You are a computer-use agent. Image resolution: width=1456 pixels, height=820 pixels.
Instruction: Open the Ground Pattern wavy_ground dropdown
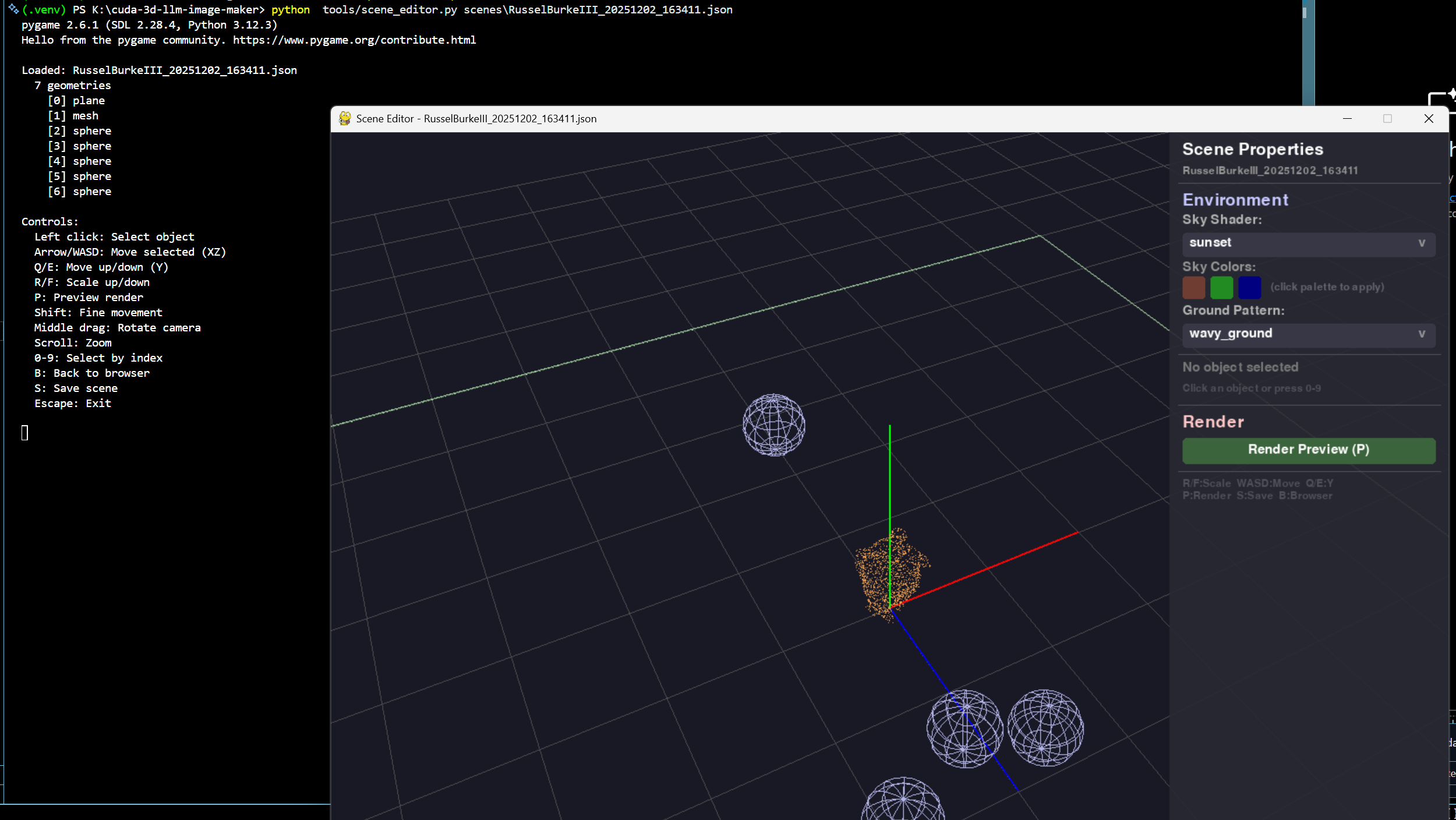pyautogui.click(x=1308, y=334)
